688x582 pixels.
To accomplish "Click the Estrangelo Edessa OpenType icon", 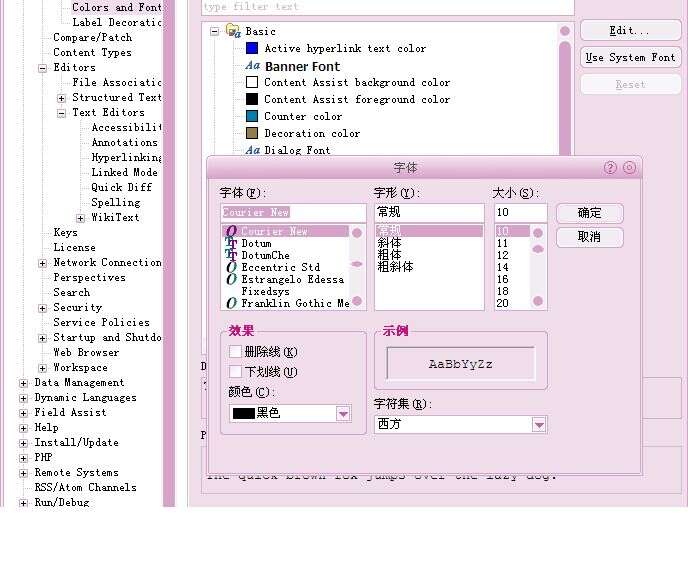I will [232, 279].
